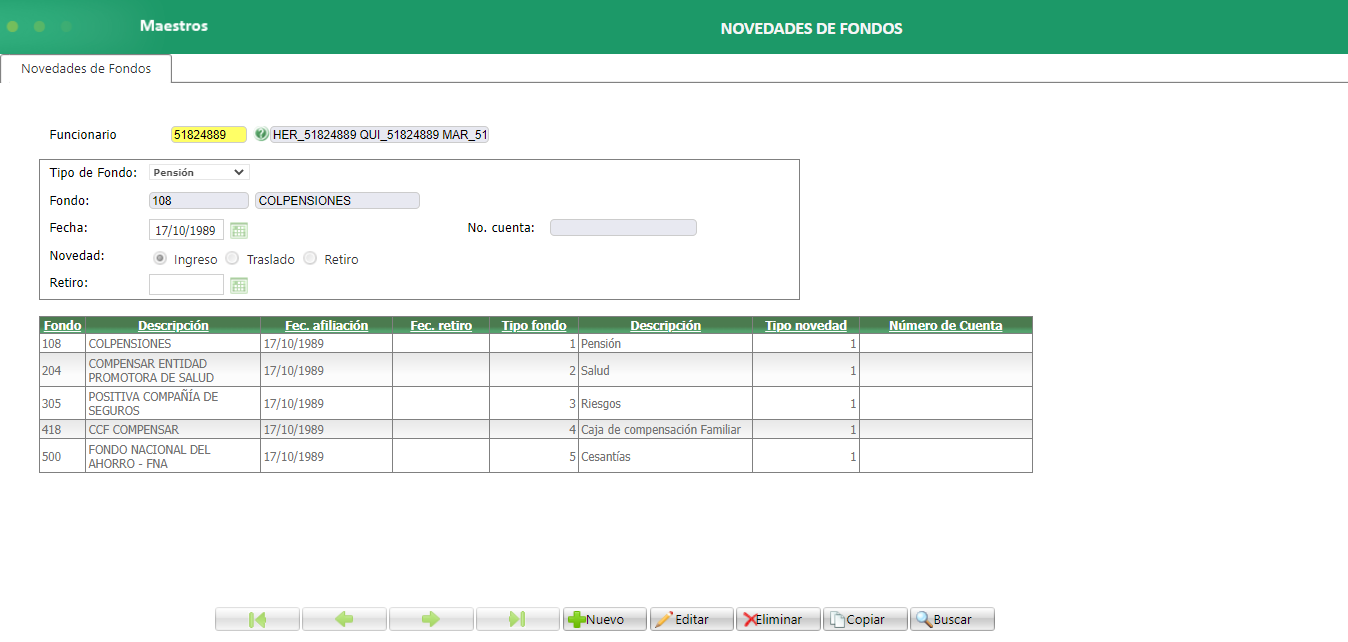Advance to the next record with the green arrow
Viewport: 1348px width, 642px height.
tap(431, 618)
